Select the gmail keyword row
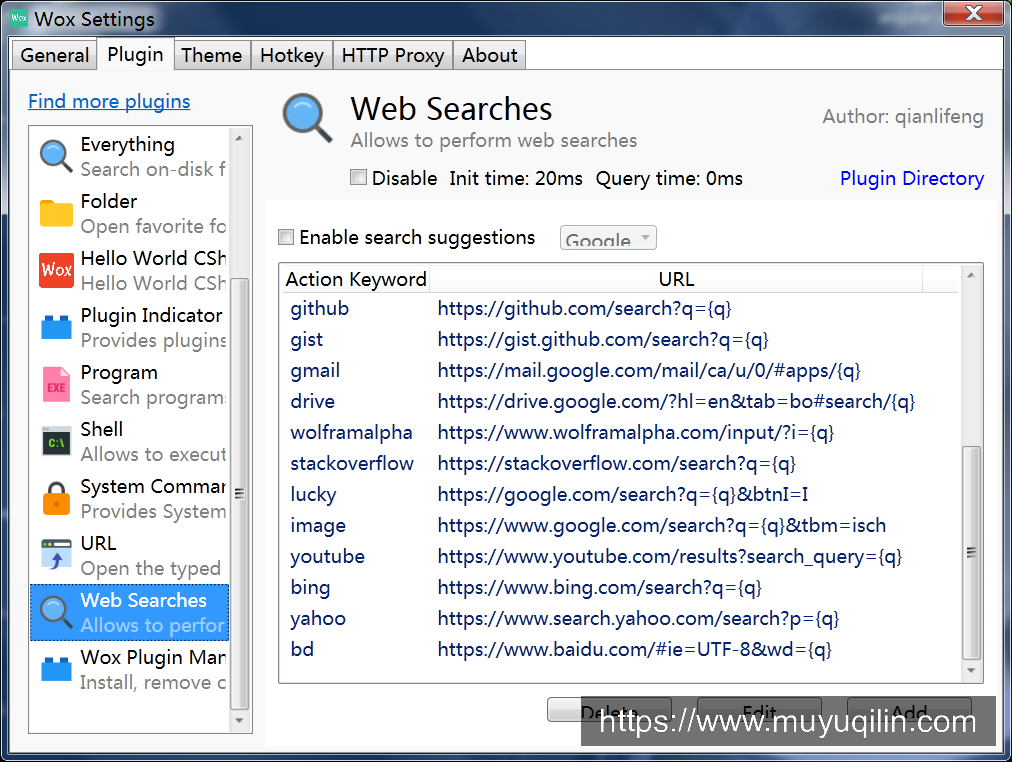The image size is (1012, 762). [x=620, y=370]
